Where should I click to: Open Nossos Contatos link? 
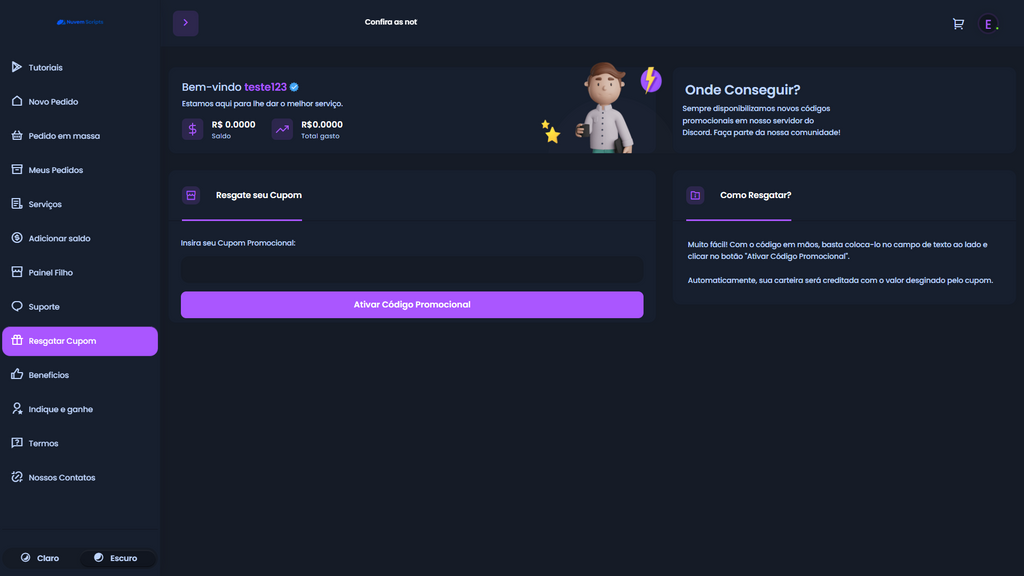pos(61,478)
